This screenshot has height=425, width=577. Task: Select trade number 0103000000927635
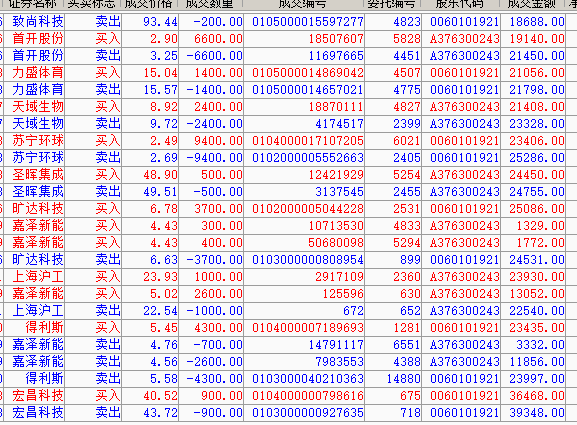pyautogui.click(x=308, y=412)
